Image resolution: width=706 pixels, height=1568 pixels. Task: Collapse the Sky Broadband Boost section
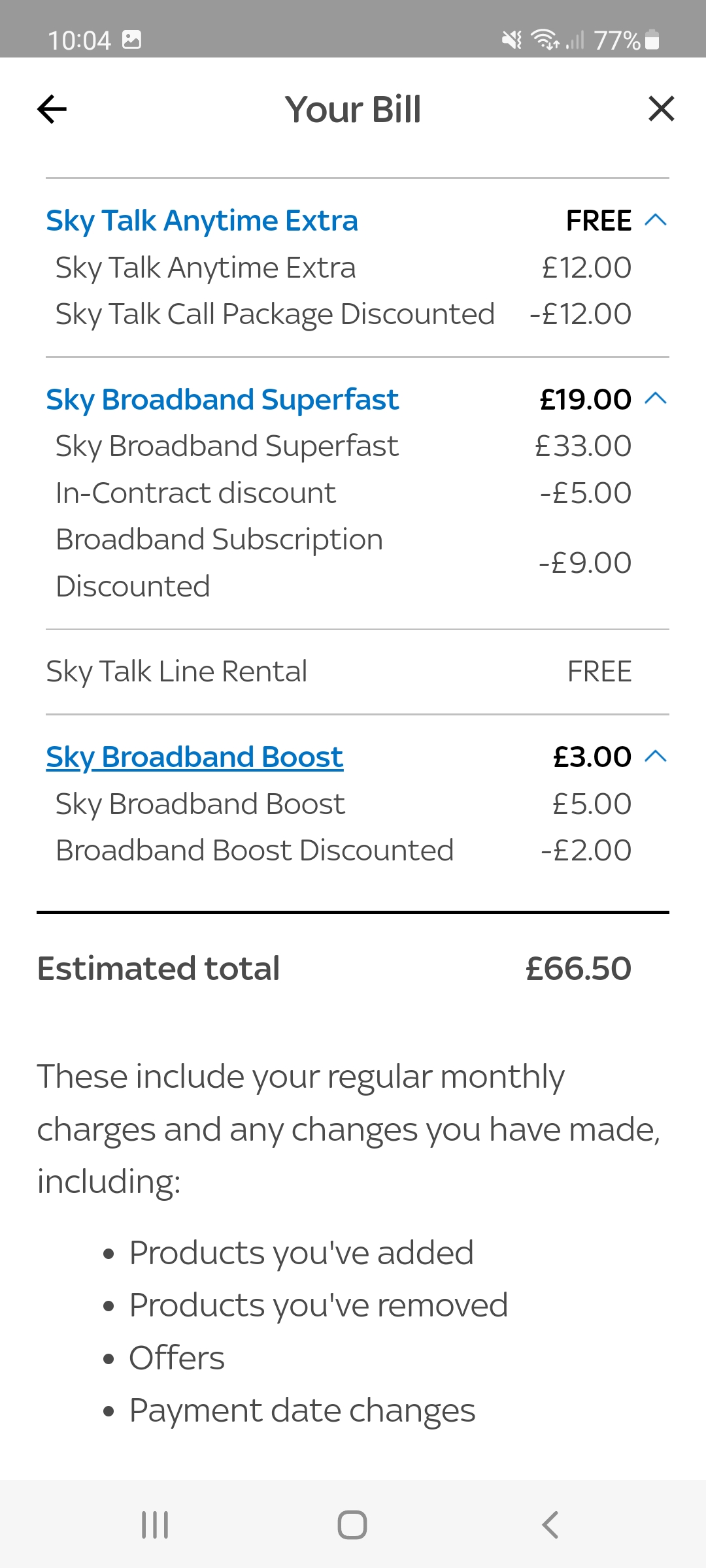coord(657,757)
